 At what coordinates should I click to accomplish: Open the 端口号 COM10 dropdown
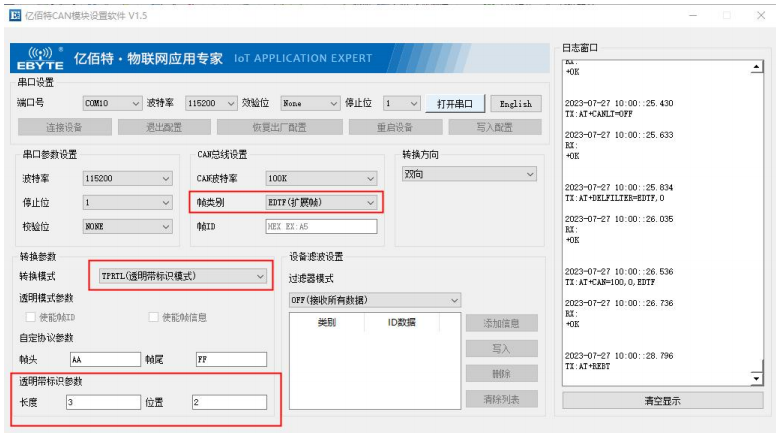click(110, 103)
